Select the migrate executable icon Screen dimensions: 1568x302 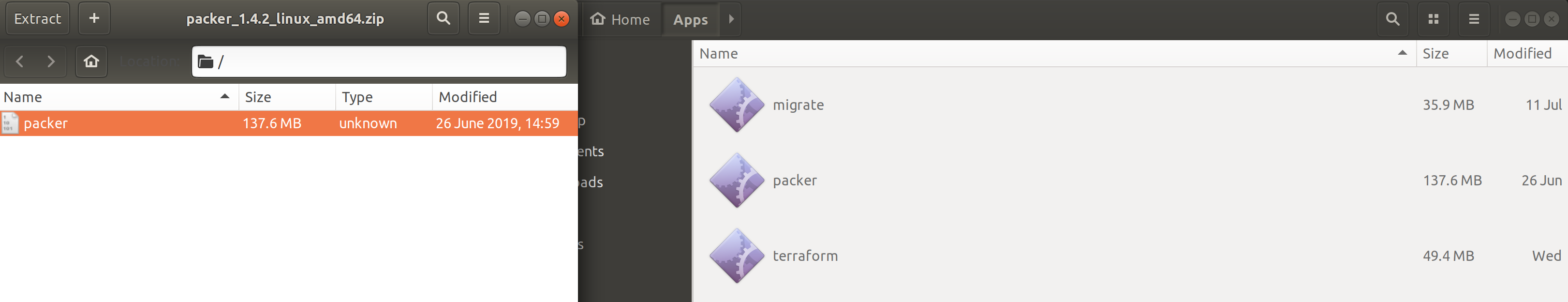[737, 105]
